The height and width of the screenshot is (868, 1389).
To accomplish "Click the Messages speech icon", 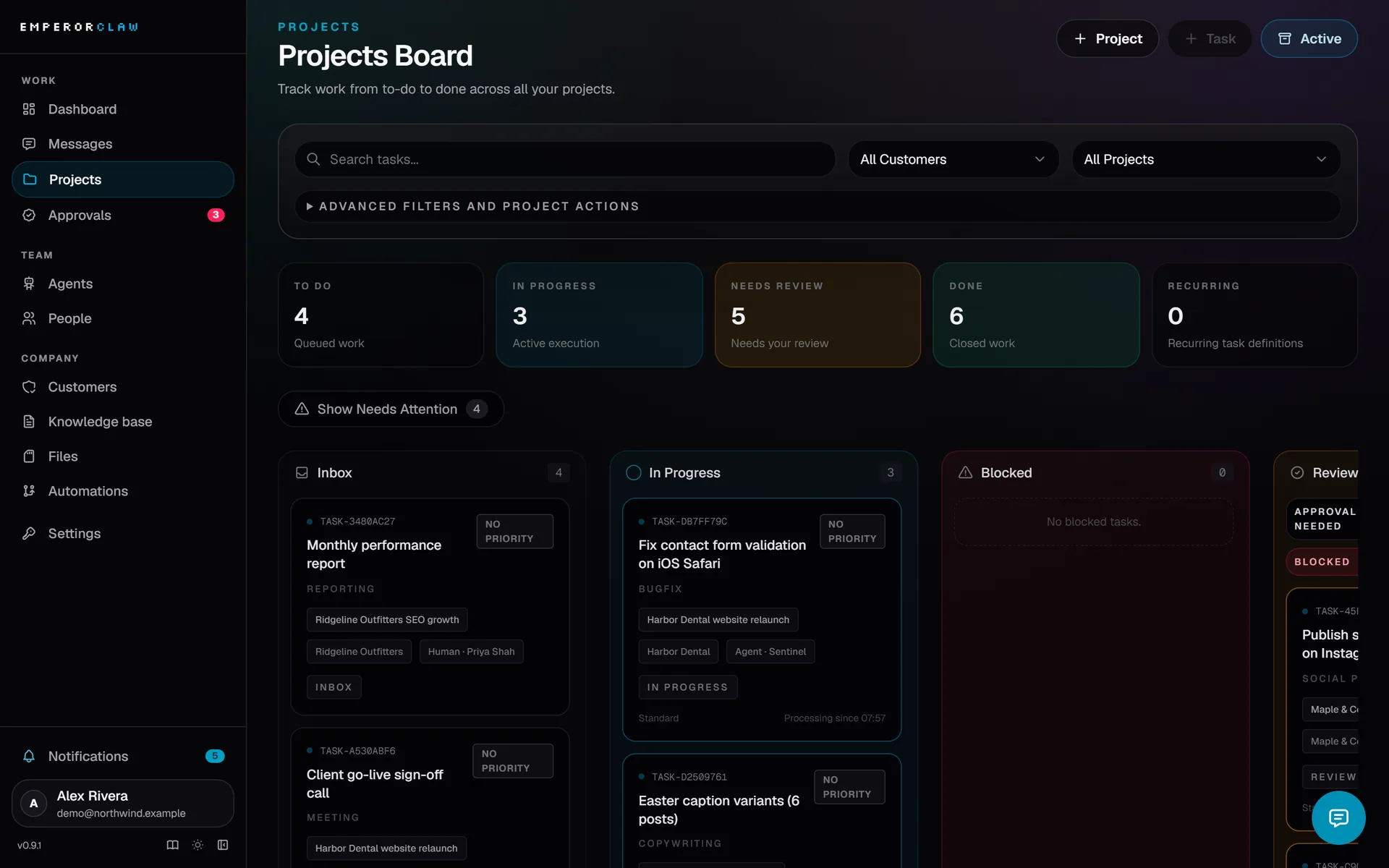I will tap(29, 144).
